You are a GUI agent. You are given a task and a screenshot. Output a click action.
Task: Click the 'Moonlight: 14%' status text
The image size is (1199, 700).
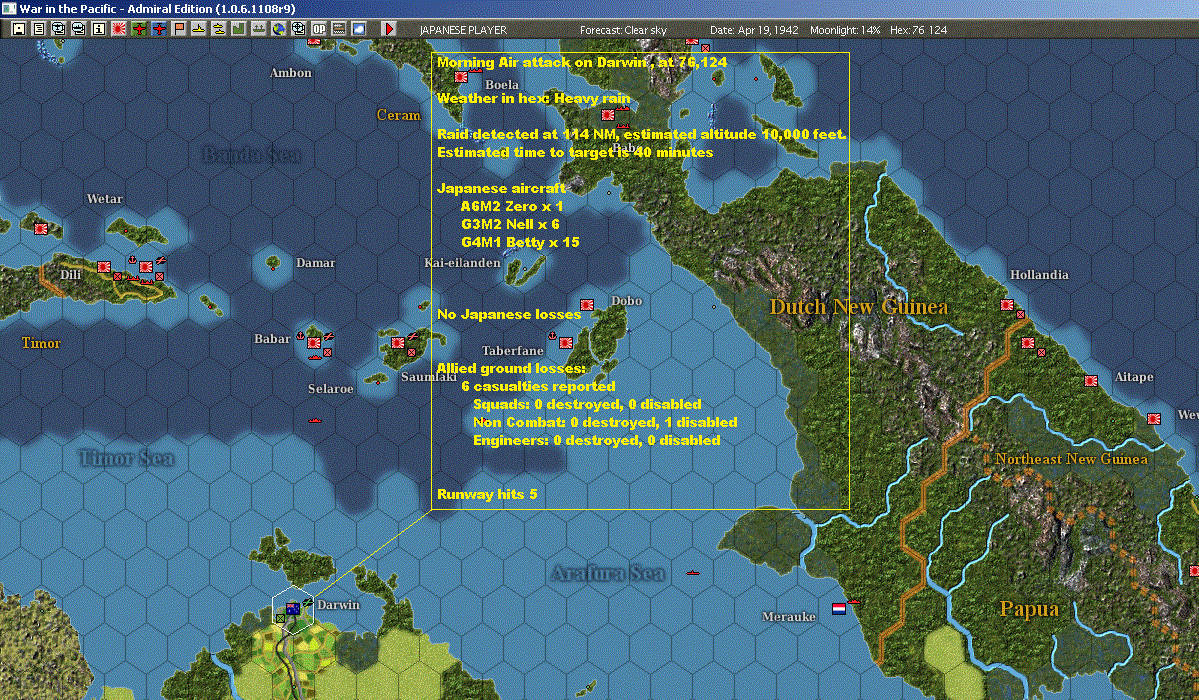point(845,30)
